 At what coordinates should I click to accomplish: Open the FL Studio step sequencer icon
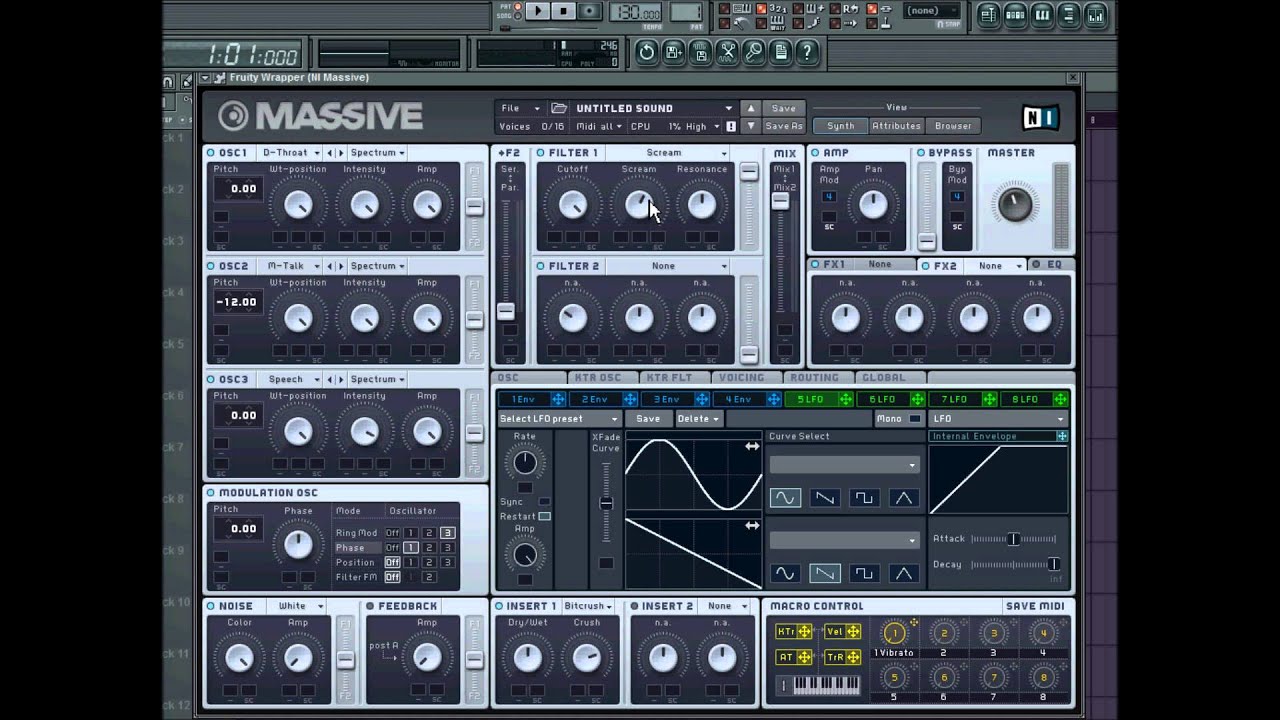1016,14
